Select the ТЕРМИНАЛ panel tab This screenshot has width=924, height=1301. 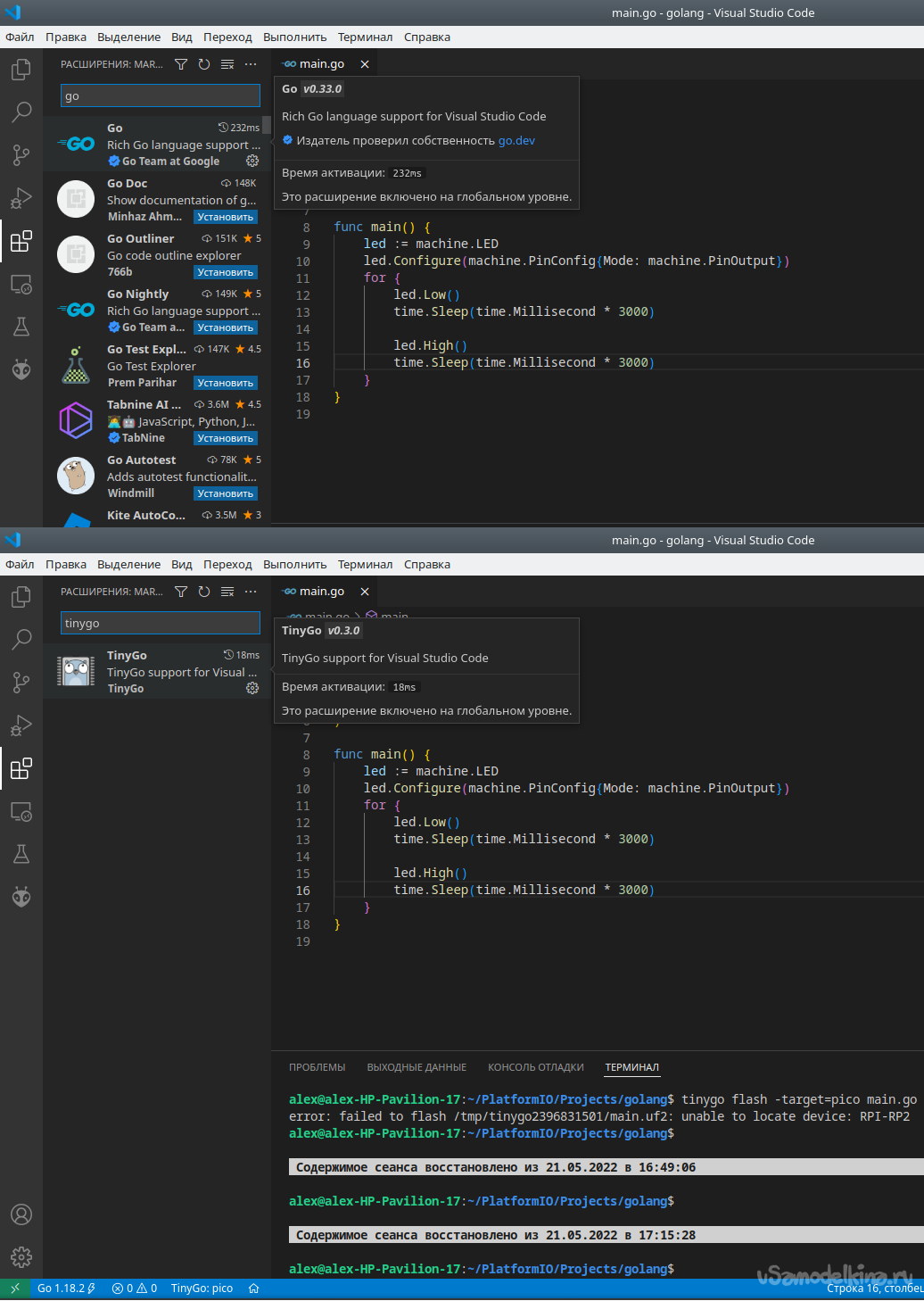[x=632, y=1067]
